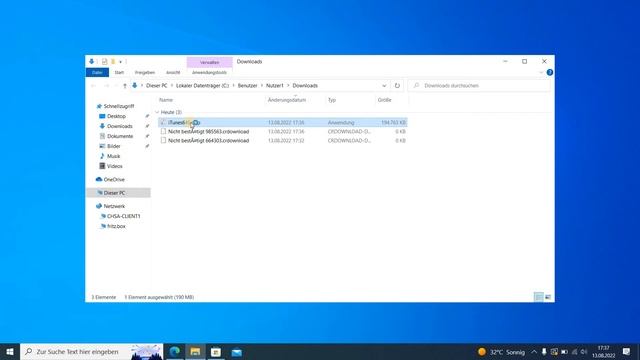This screenshot has height=360, width=640.
Task: Sort by the Größe column header
Action: (384, 100)
